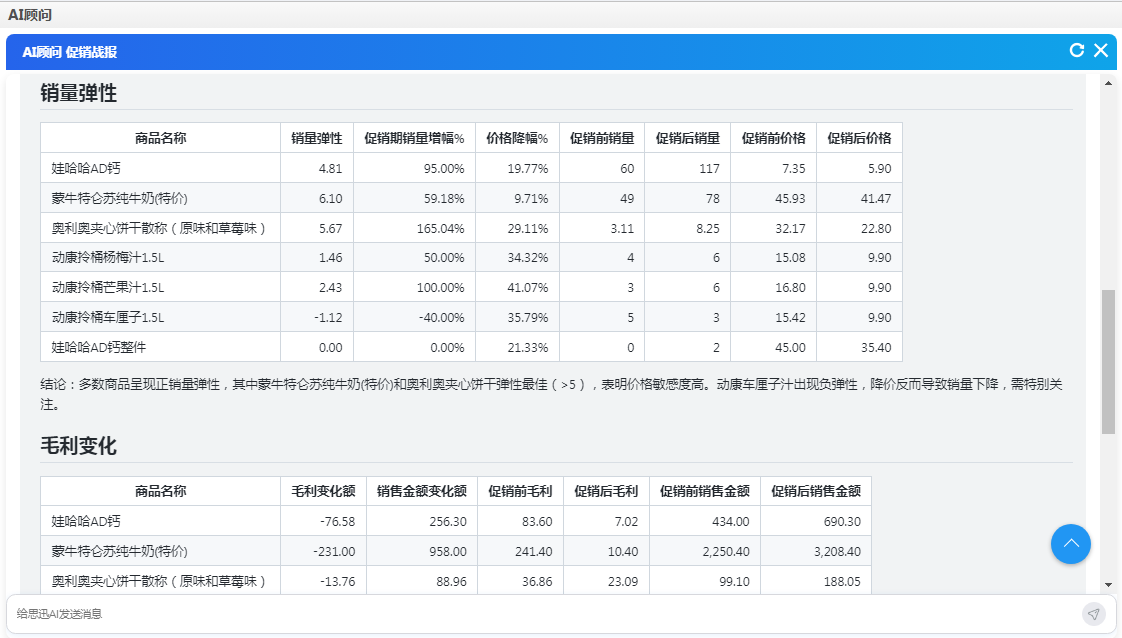The width and height of the screenshot is (1122, 638).
Task: Select 动康拎桶杨梅汁1.5L row
Action: [472, 257]
